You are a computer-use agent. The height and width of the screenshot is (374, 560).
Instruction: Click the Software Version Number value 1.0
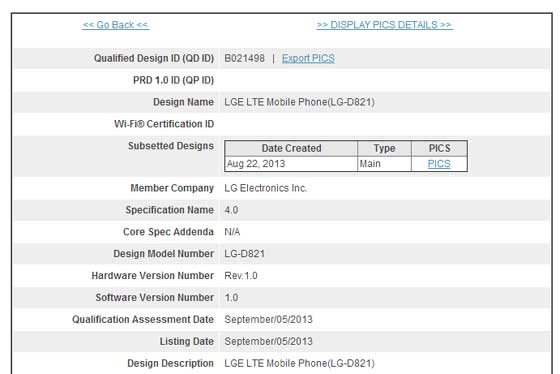231,298
